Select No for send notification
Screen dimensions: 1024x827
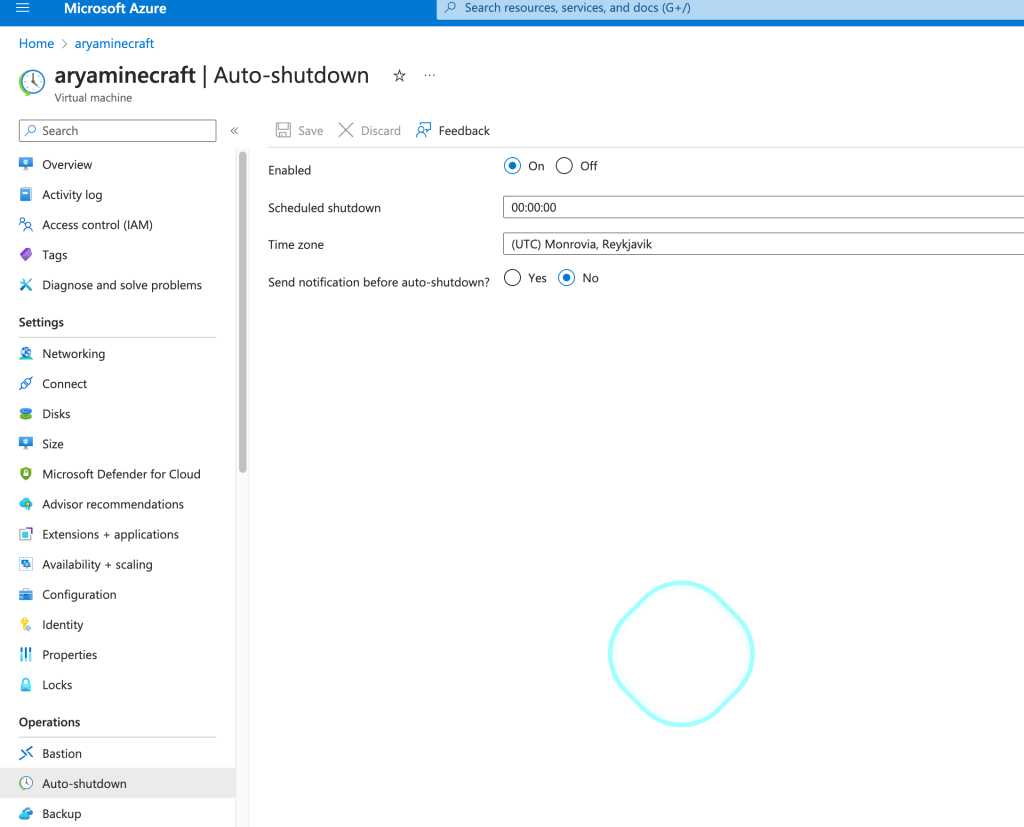click(567, 278)
